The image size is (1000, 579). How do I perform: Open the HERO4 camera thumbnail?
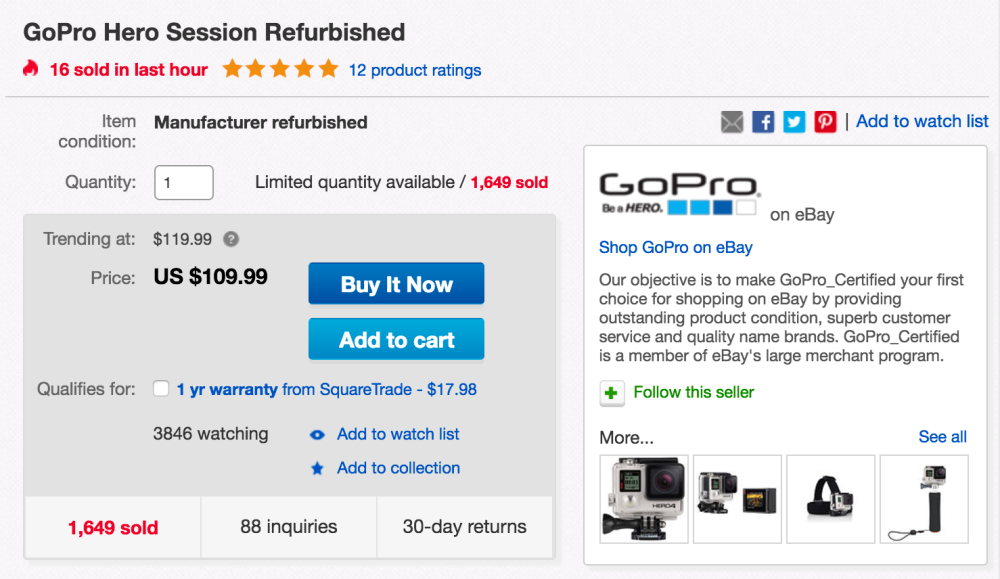[643, 498]
